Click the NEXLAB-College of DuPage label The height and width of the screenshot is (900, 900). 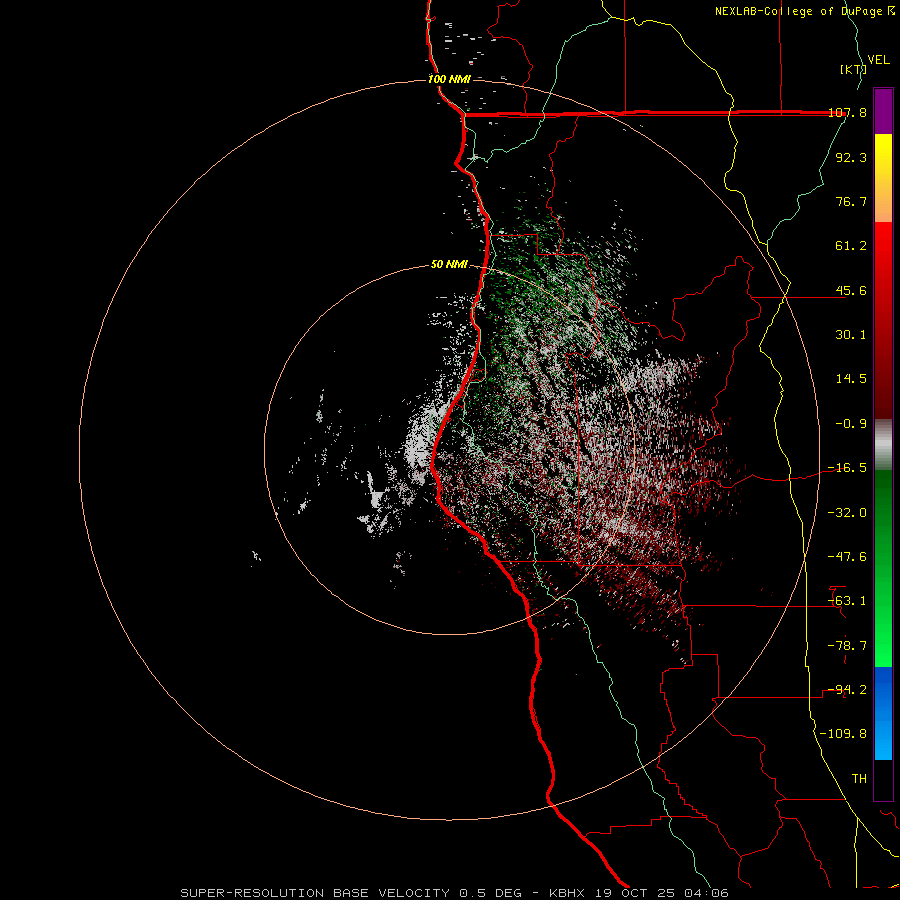pyautogui.click(x=805, y=11)
